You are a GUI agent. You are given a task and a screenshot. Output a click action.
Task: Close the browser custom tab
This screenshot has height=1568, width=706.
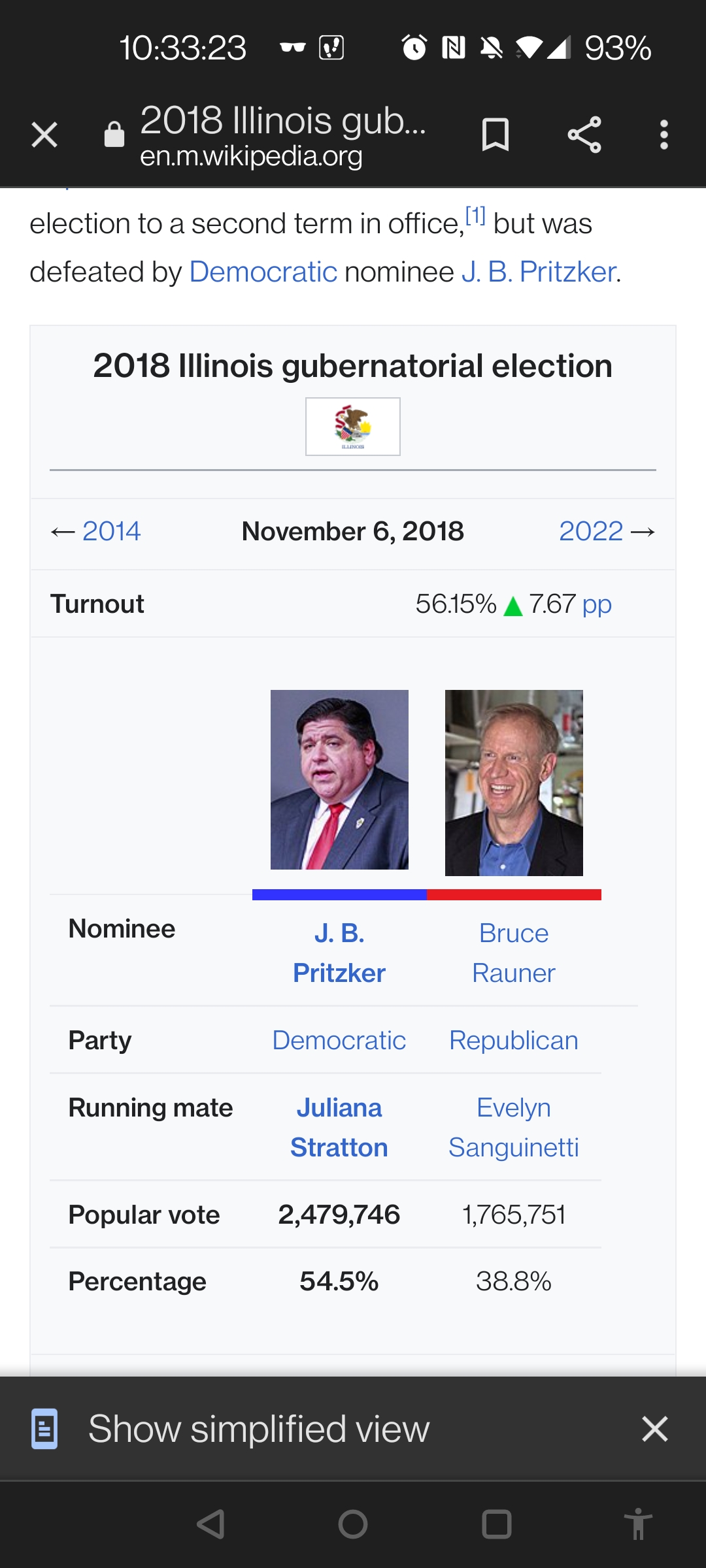(44, 135)
